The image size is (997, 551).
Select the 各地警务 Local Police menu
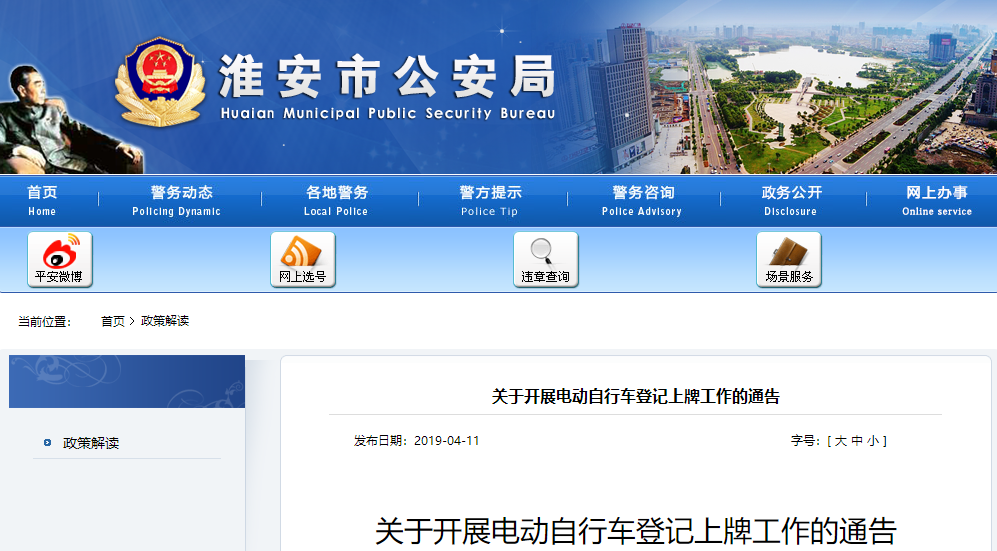coord(336,200)
